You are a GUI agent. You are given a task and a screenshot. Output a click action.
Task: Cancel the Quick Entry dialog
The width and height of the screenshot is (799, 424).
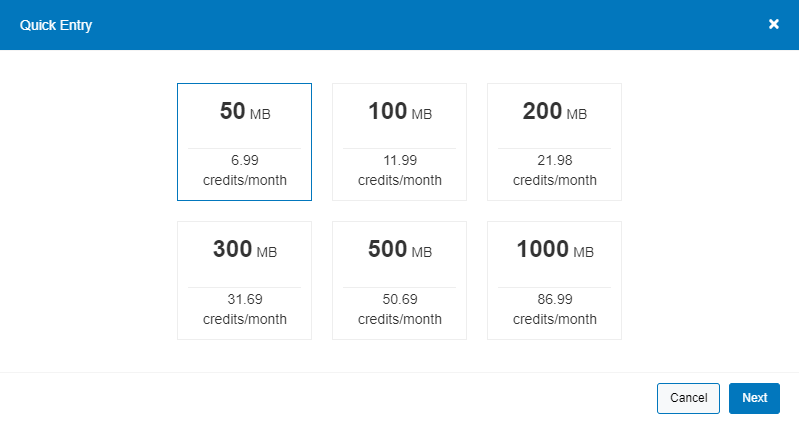pos(688,398)
